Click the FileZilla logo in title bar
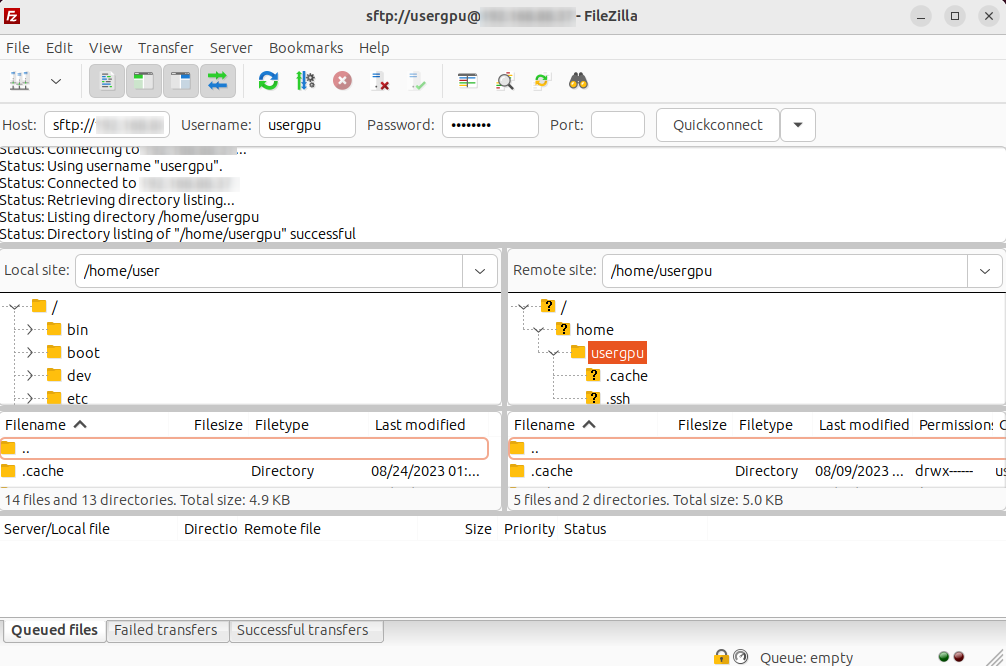The image size is (1006, 666). (12, 16)
